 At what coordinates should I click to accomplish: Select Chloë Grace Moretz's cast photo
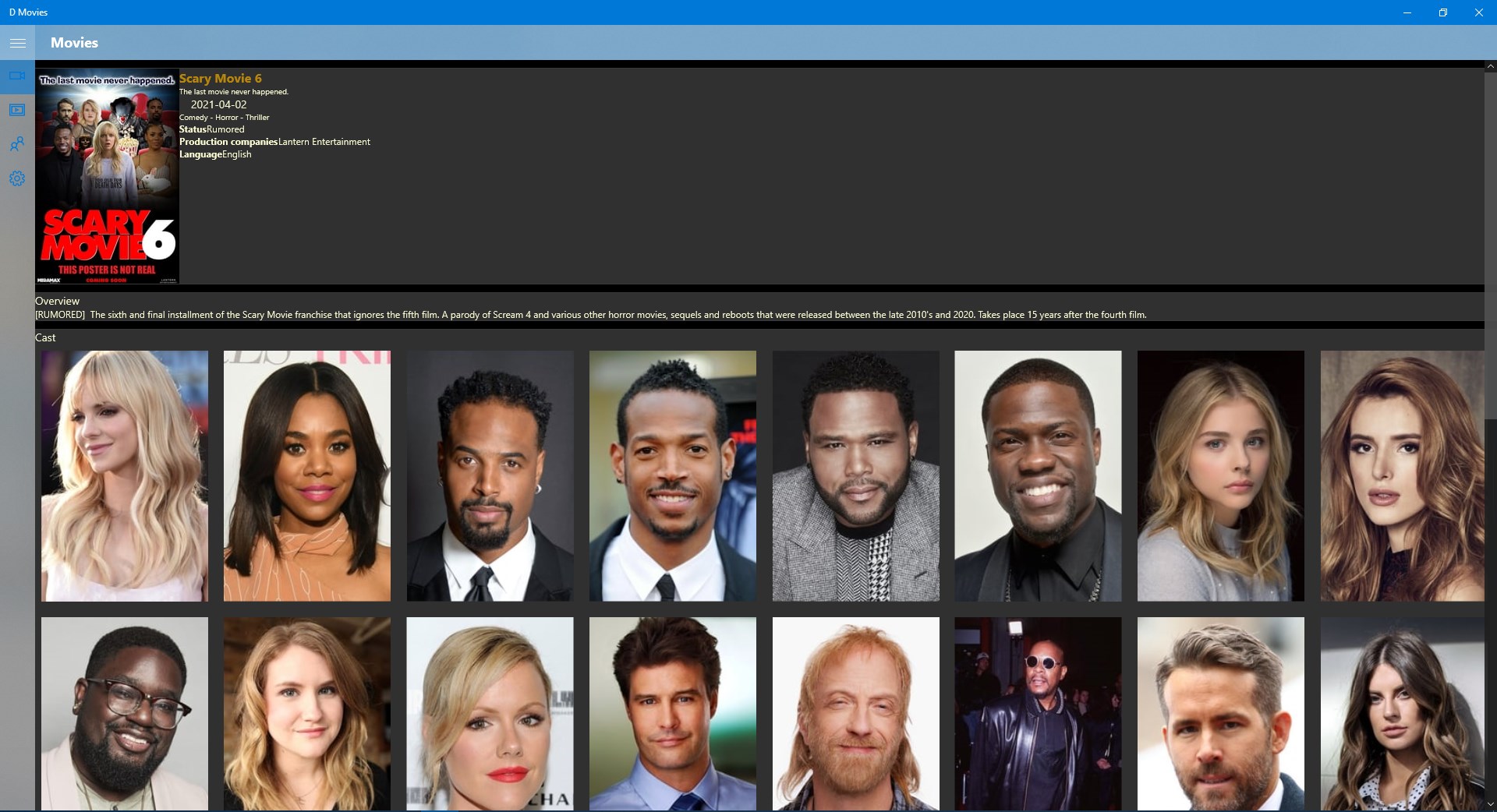[1220, 476]
